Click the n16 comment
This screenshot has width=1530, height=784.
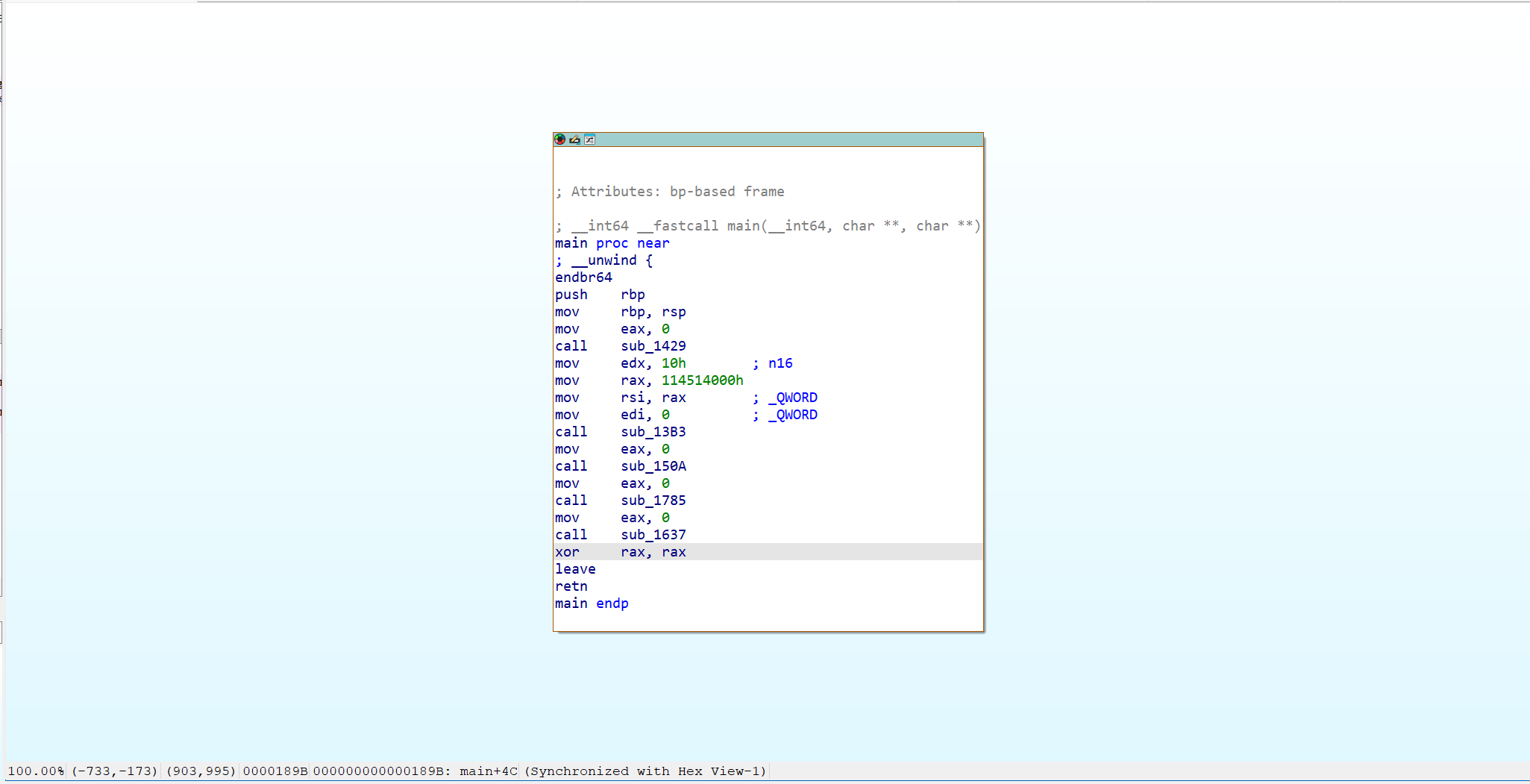coord(780,363)
